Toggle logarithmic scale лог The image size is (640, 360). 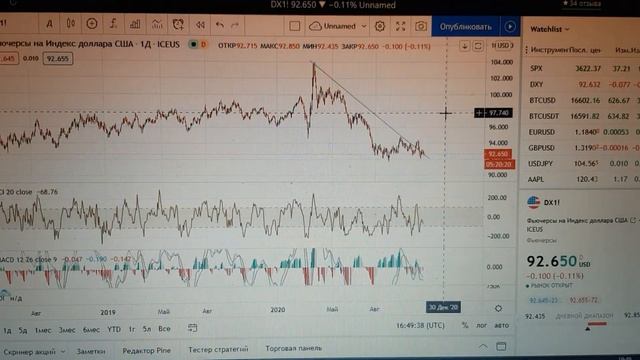coord(482,325)
